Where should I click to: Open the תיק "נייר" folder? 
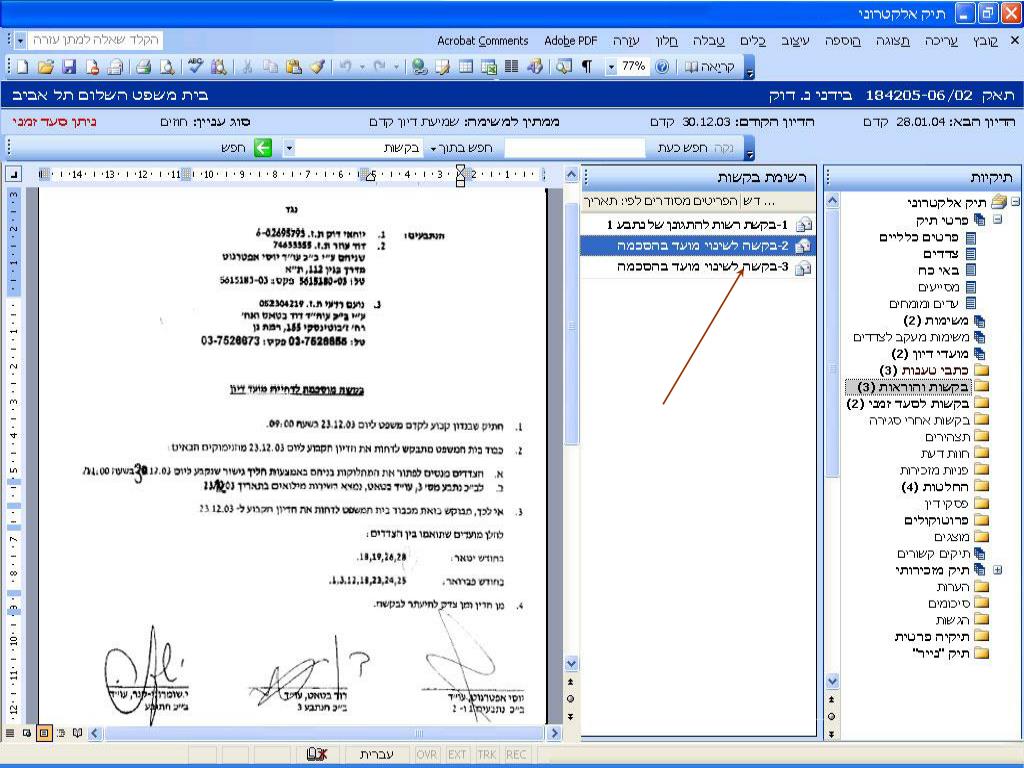(950, 652)
